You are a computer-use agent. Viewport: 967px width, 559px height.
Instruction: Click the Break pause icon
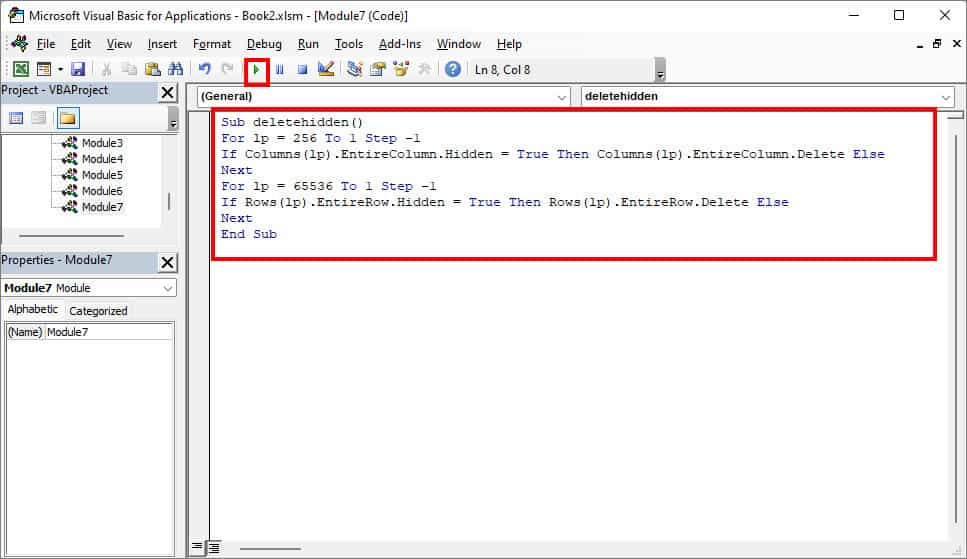tap(279, 70)
